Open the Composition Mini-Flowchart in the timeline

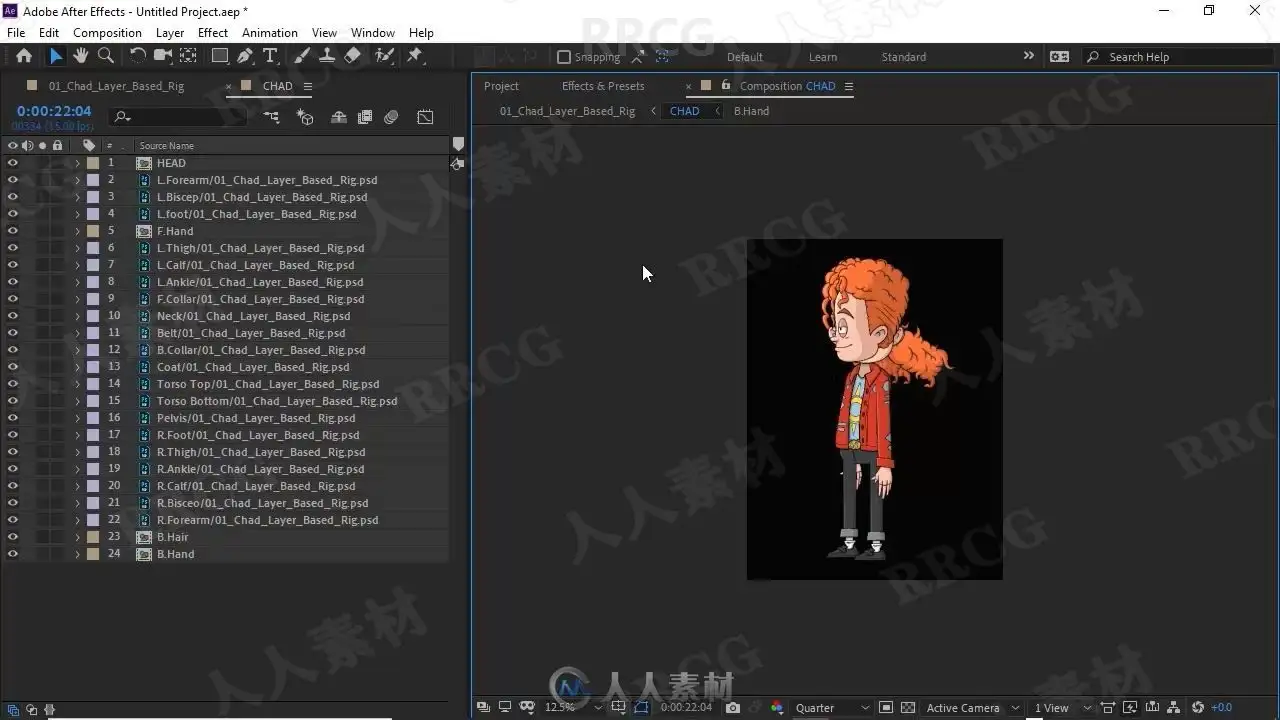[x=272, y=117]
